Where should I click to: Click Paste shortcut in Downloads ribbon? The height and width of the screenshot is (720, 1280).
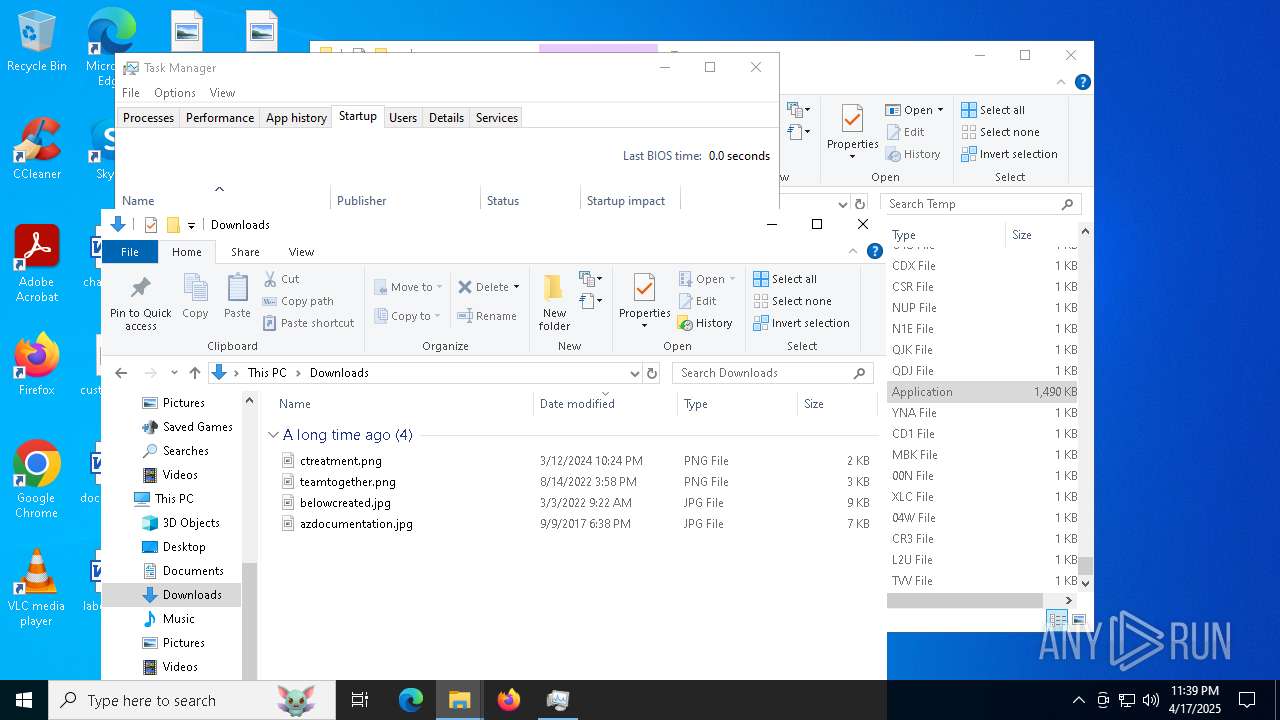pos(308,323)
